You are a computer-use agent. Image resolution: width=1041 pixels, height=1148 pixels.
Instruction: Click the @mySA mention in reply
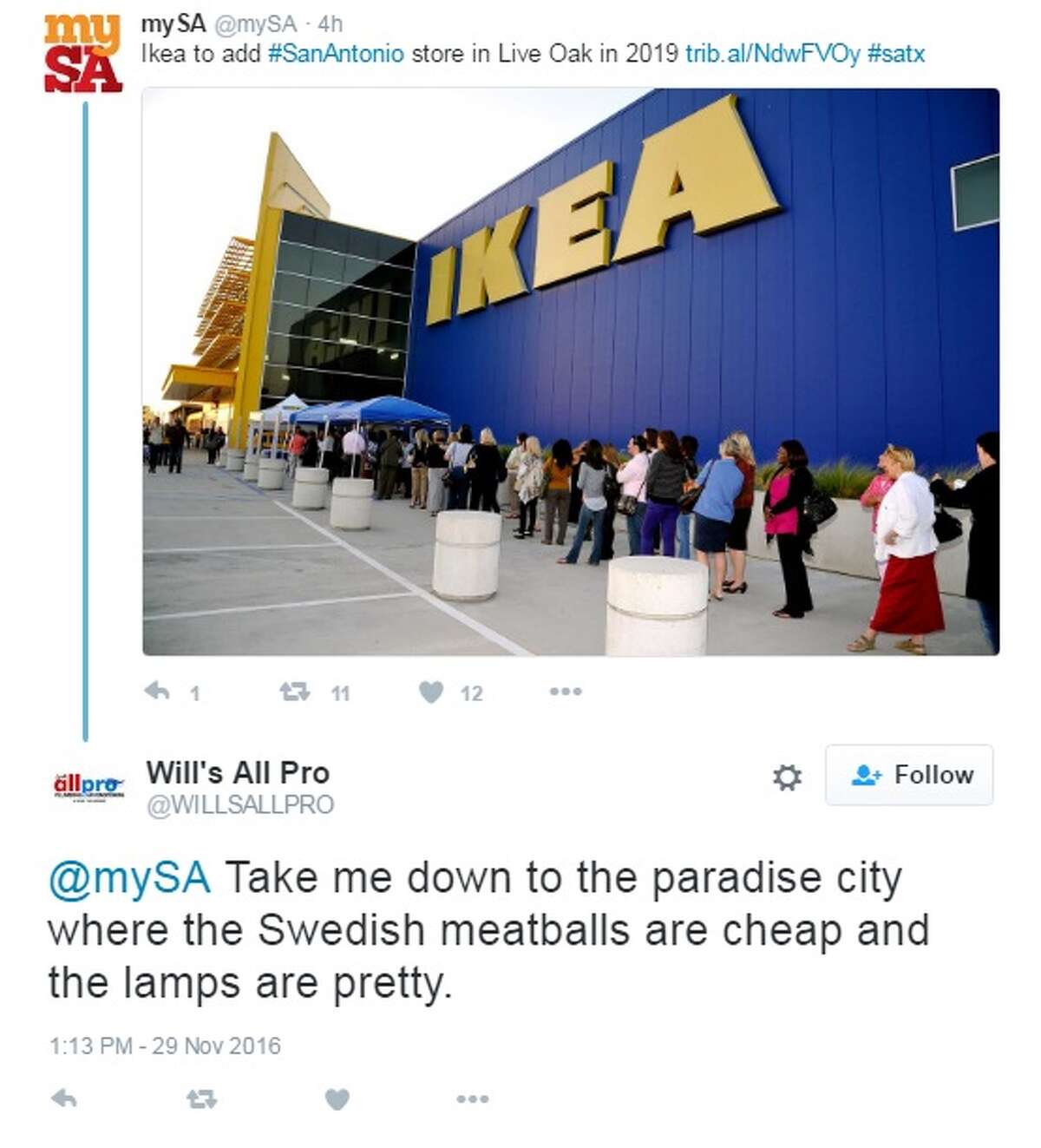point(129,878)
